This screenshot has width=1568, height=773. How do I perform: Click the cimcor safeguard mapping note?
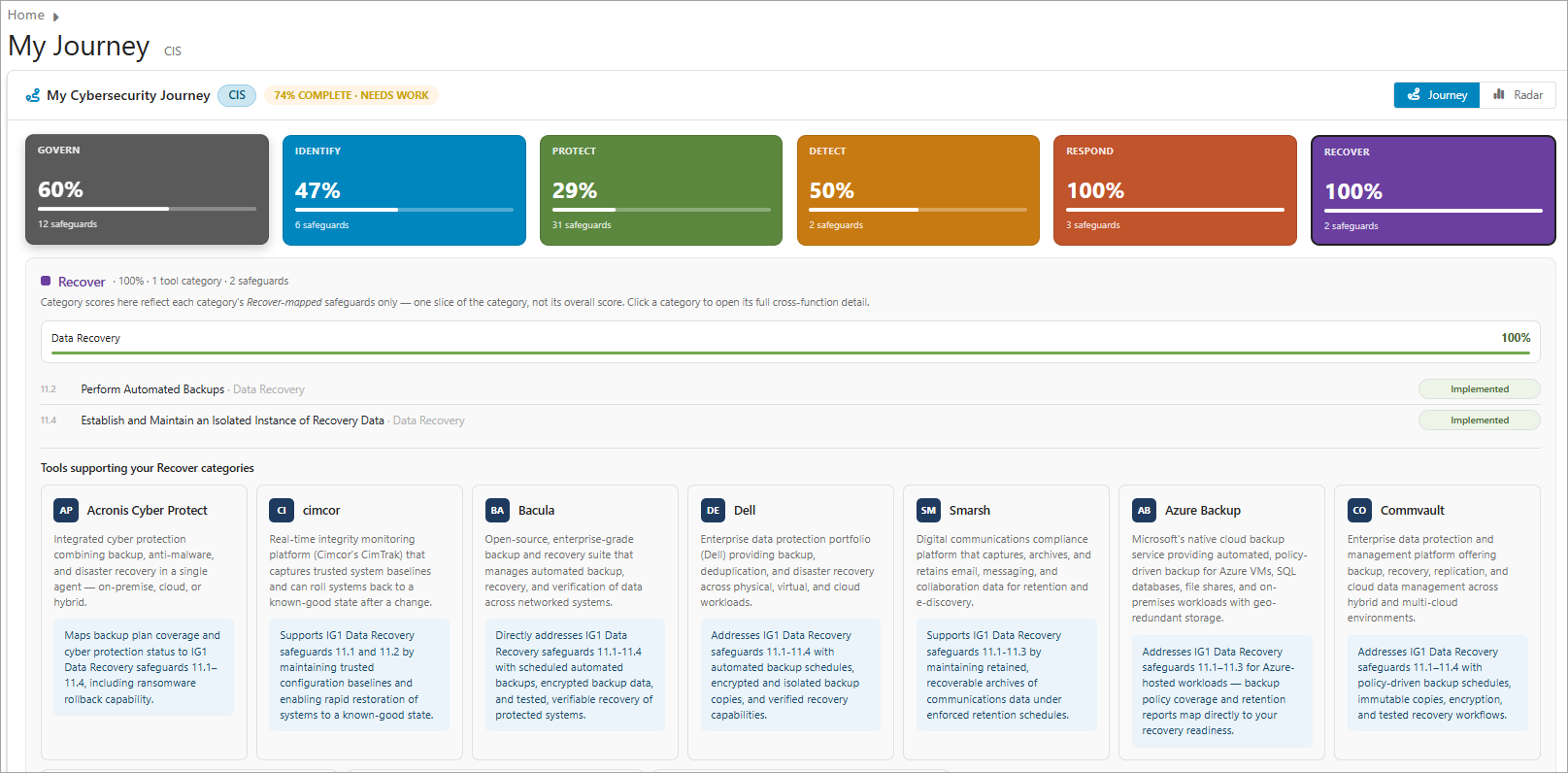359,675
